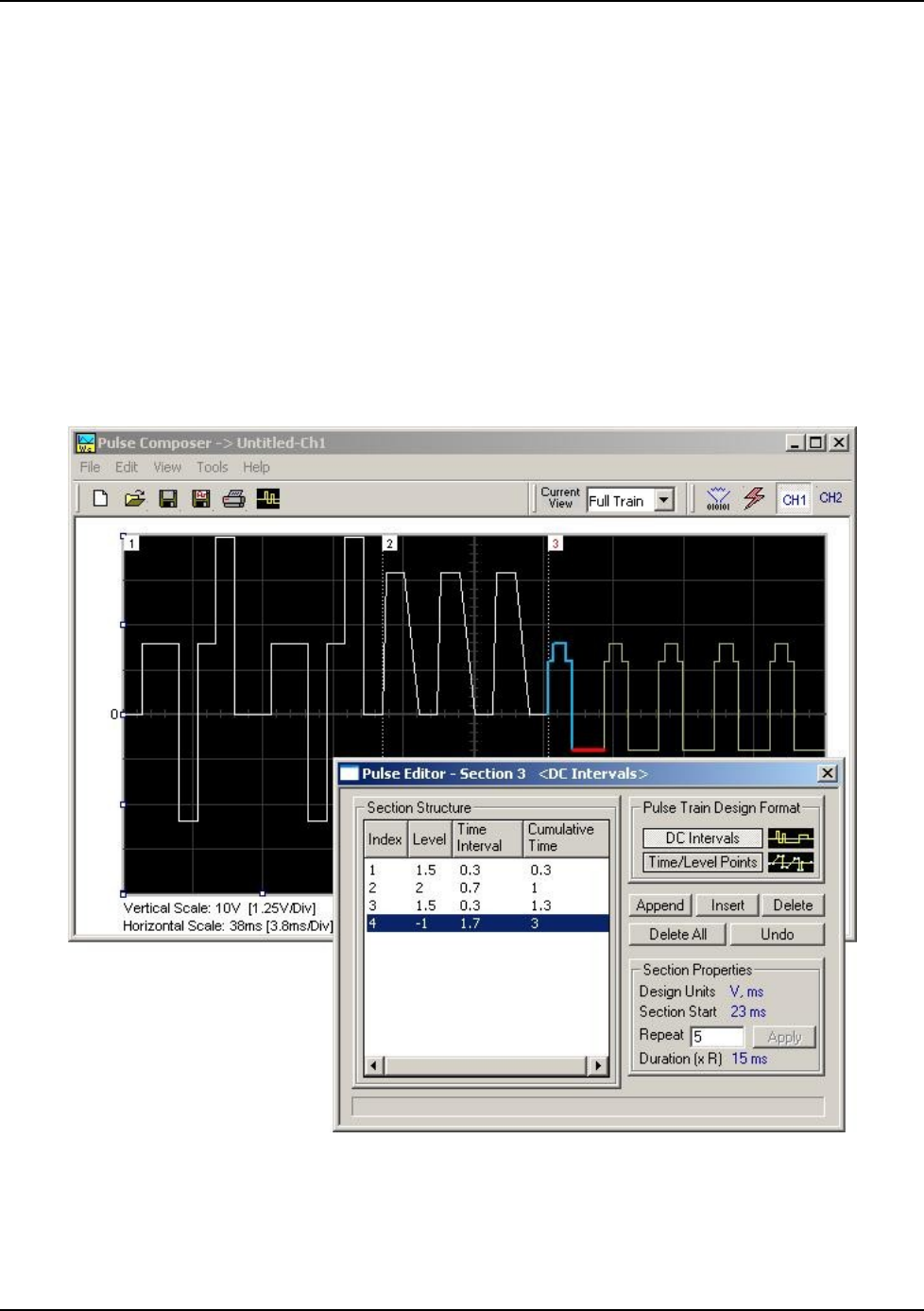
Task: Click the New document toolbar icon
Action: point(100,499)
